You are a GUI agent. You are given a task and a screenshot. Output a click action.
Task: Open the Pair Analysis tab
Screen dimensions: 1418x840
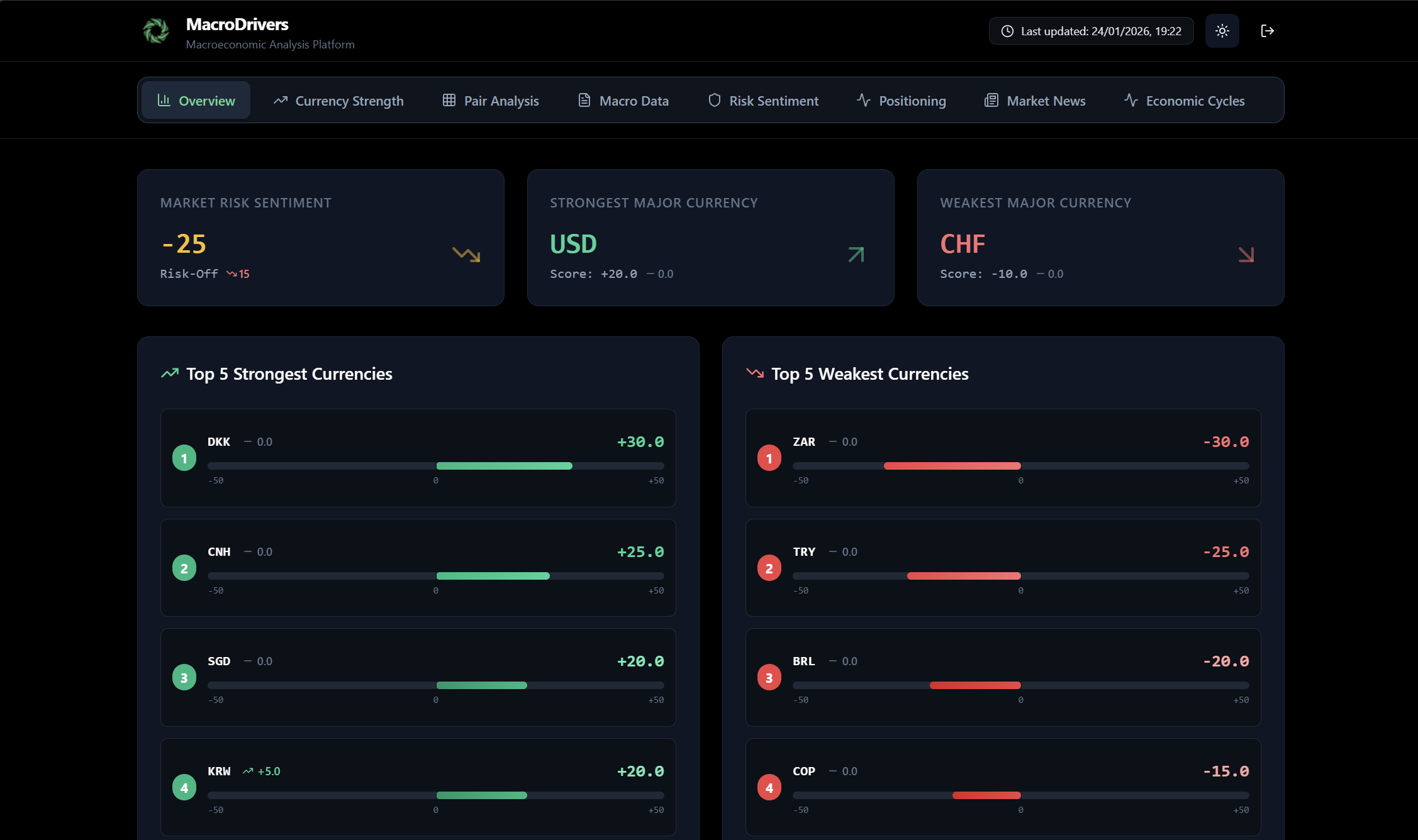pos(491,101)
